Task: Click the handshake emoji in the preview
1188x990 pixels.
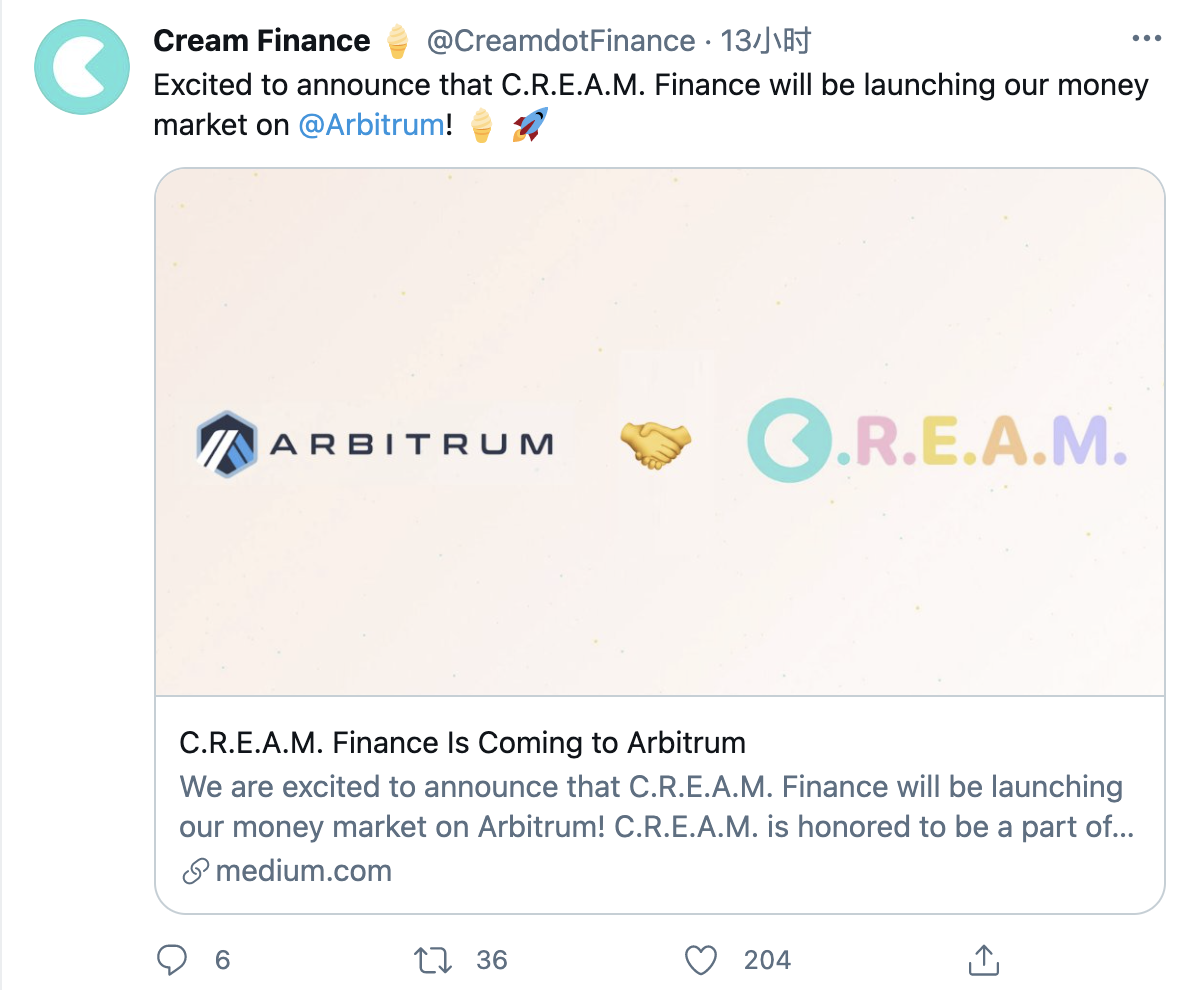Action: [x=655, y=444]
